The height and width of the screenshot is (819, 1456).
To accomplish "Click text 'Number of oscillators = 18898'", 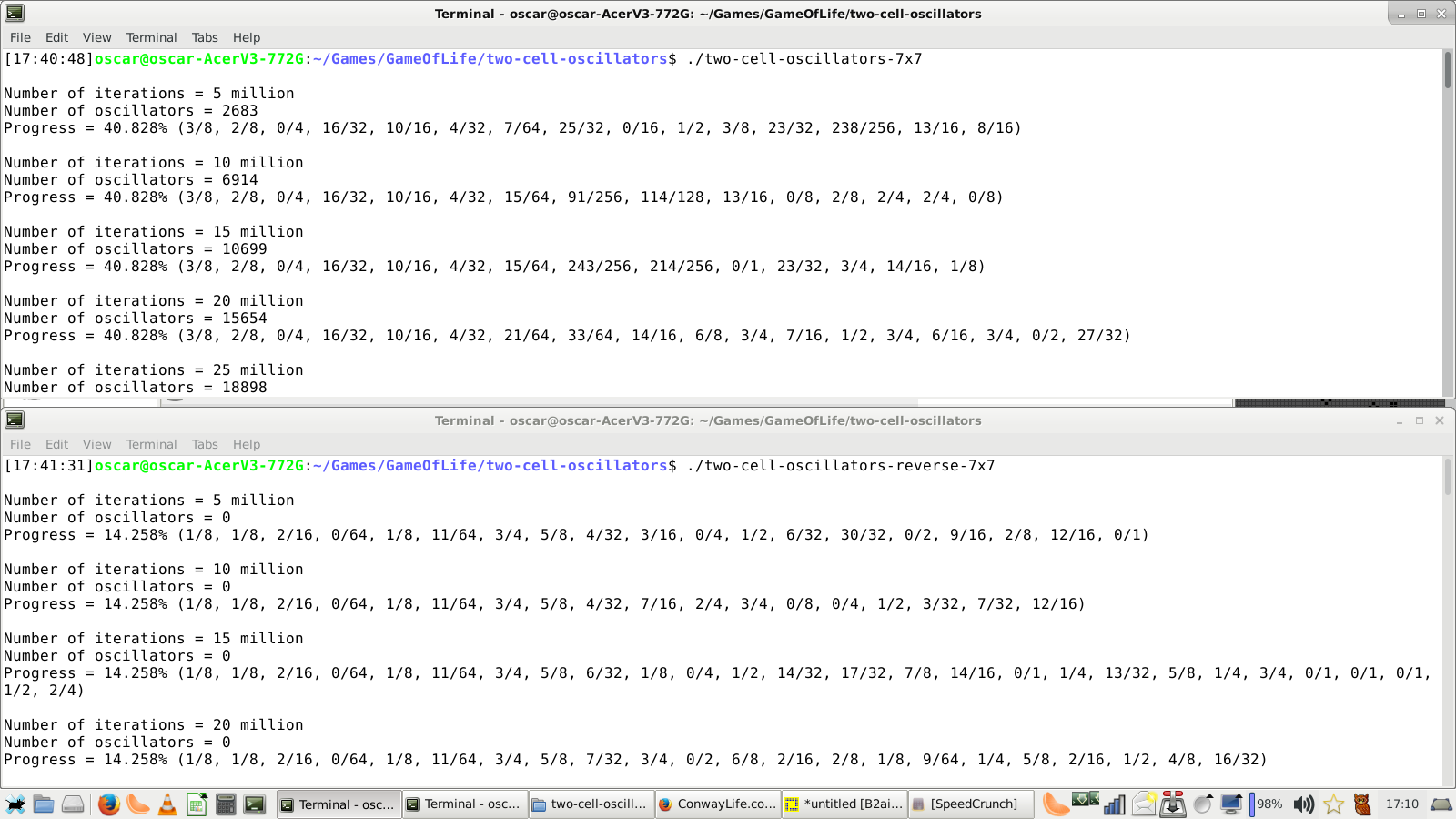I will 136,388.
